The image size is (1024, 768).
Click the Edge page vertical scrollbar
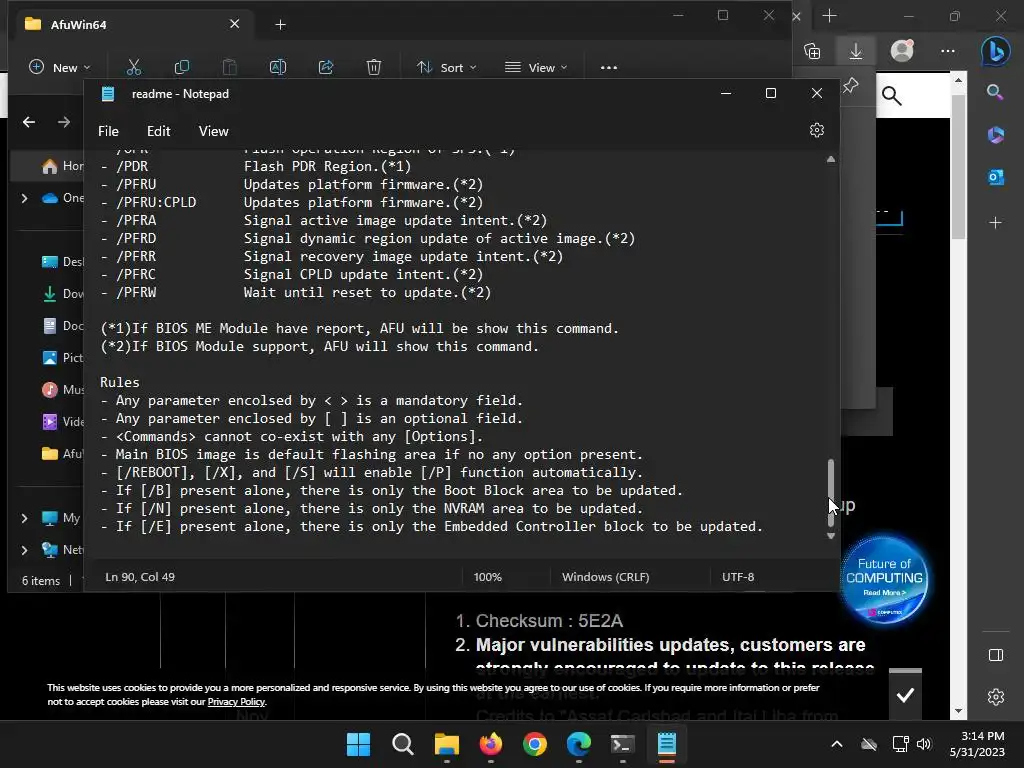(958, 167)
